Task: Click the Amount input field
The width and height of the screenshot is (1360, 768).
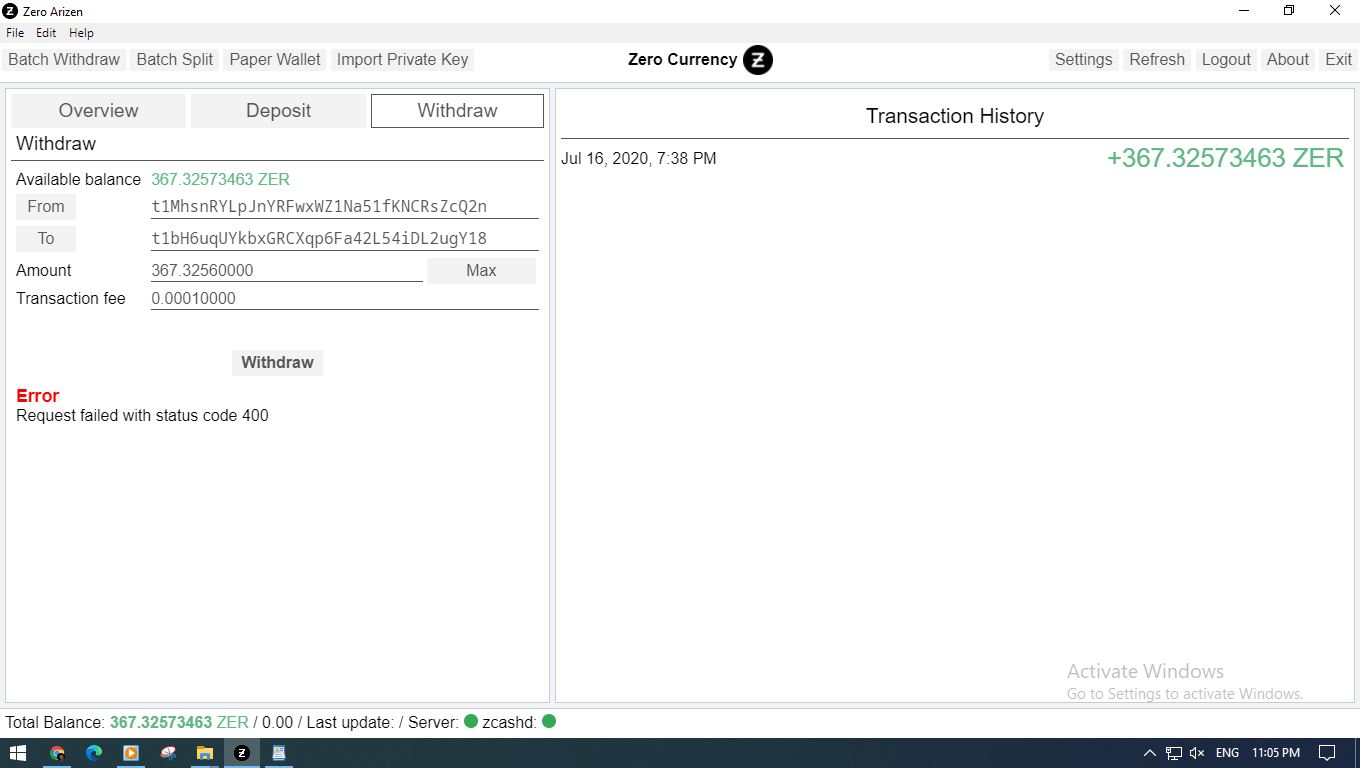Action: pyautogui.click(x=287, y=271)
